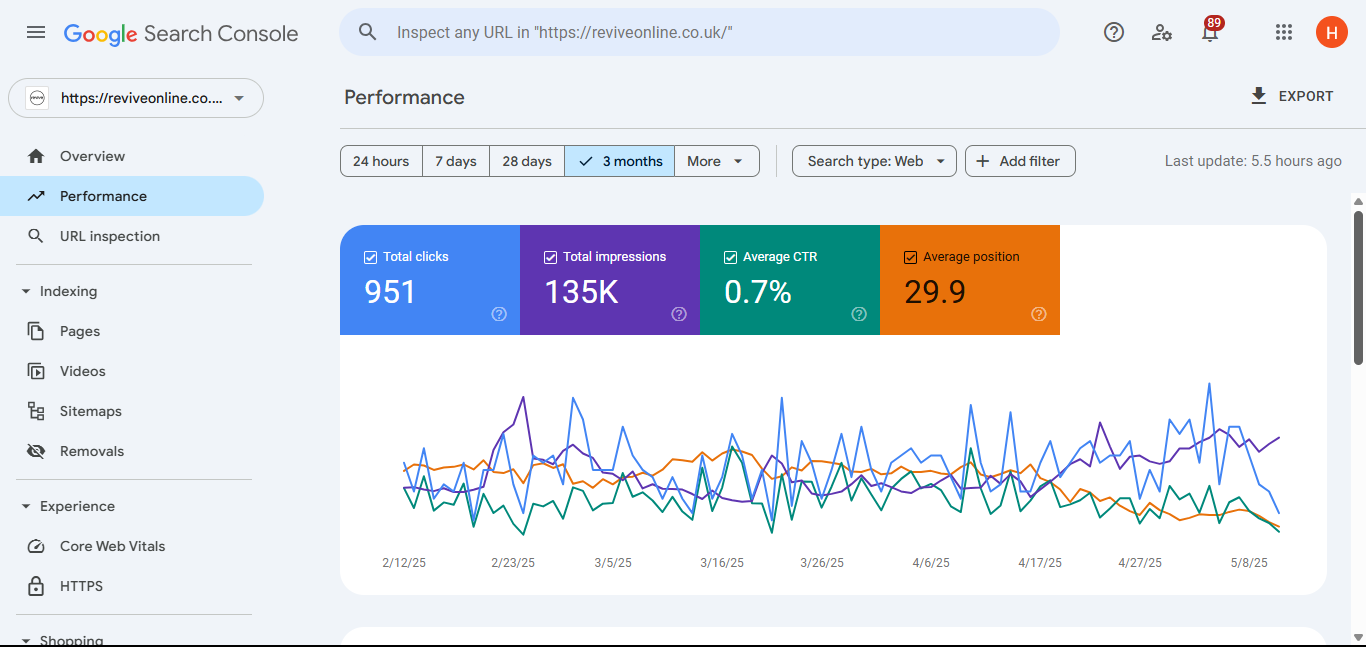This screenshot has height=647, width=1366.
Task: Toggle the Total clicks checkbox
Action: tap(371, 257)
